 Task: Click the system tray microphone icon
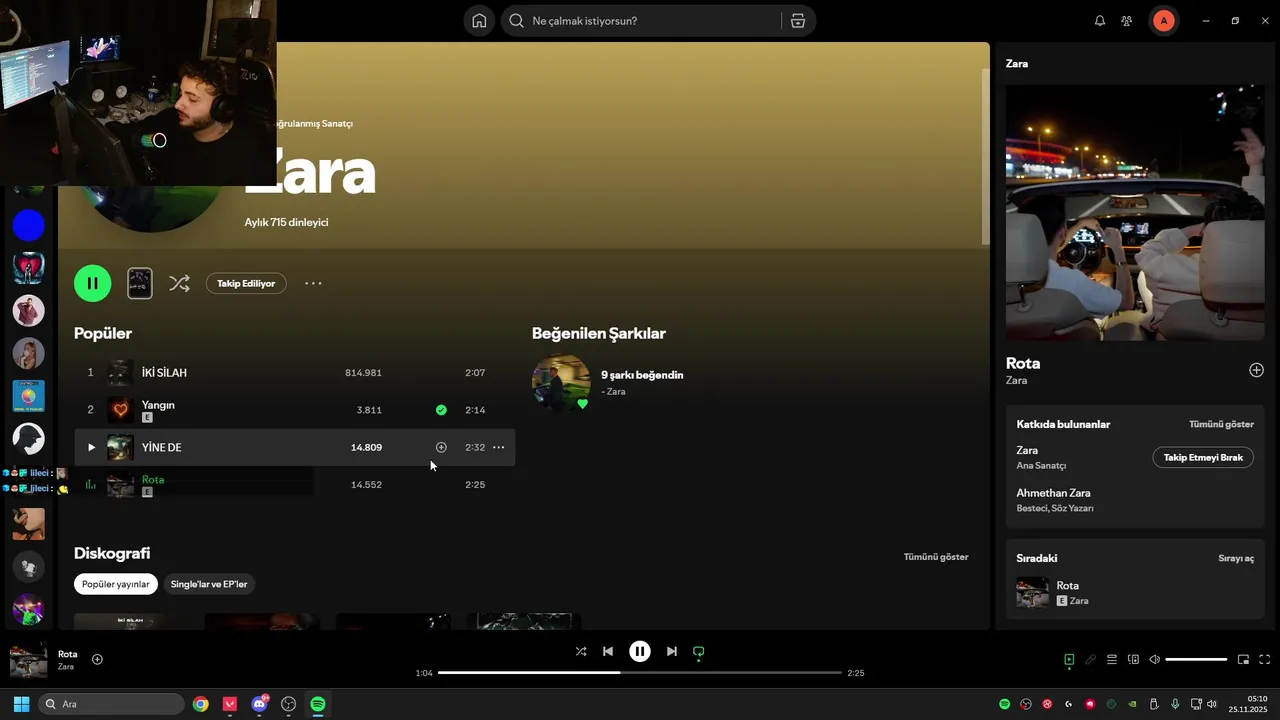point(1175,704)
